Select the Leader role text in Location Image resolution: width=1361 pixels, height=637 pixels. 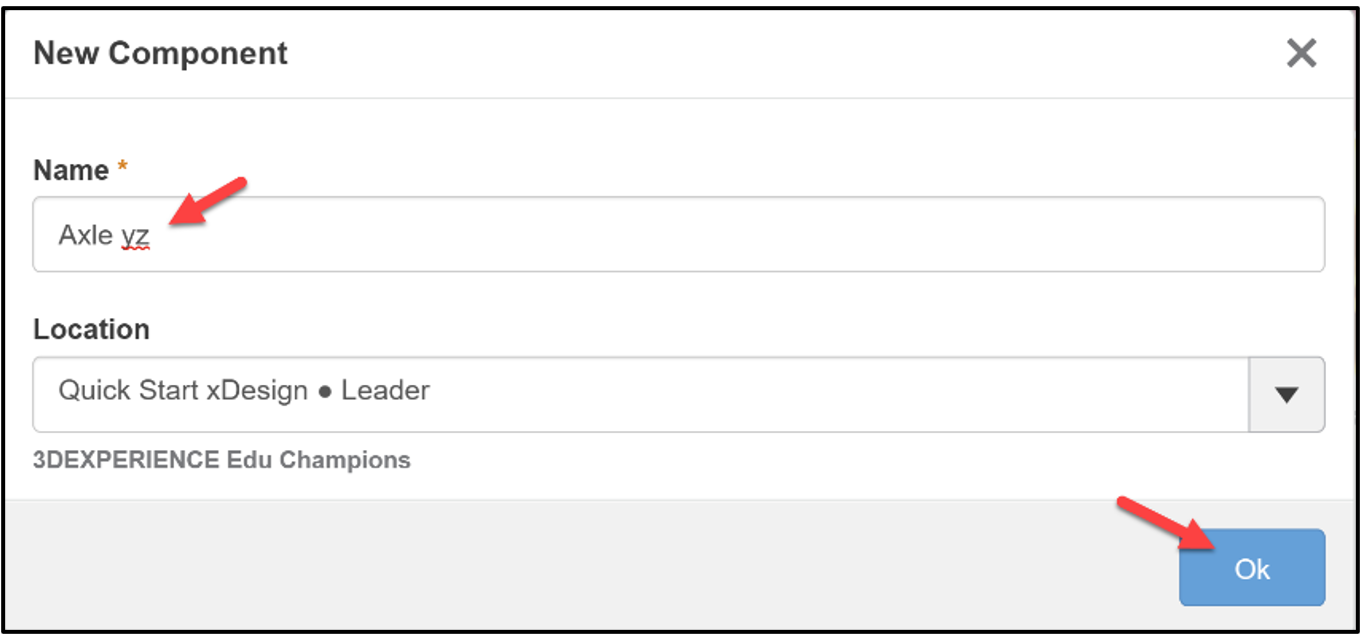[385, 390]
